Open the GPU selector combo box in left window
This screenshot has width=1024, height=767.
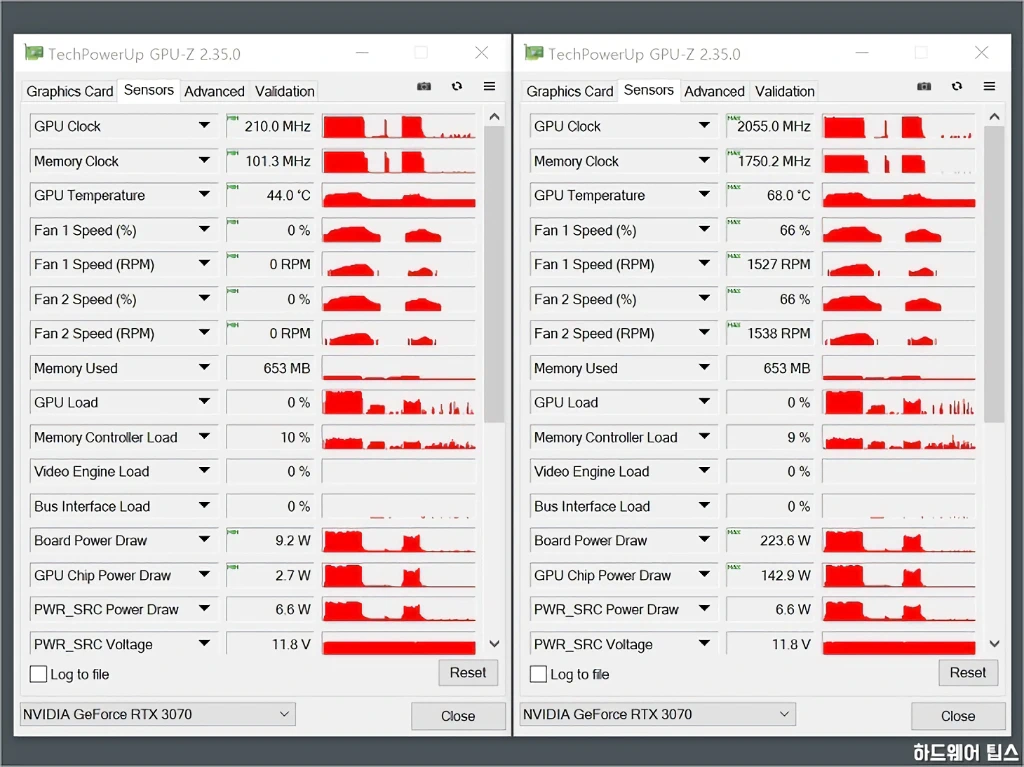[157, 714]
